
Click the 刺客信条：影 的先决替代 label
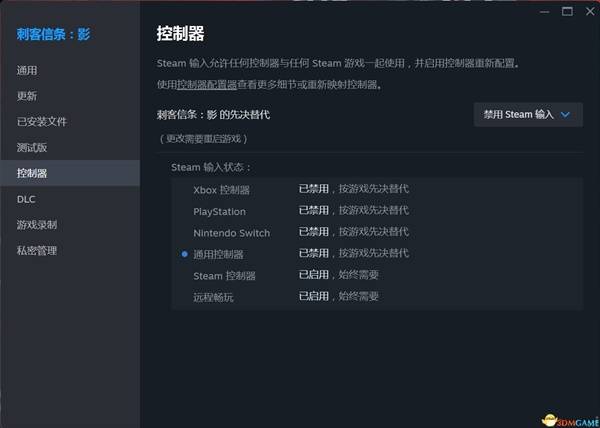tap(213, 114)
